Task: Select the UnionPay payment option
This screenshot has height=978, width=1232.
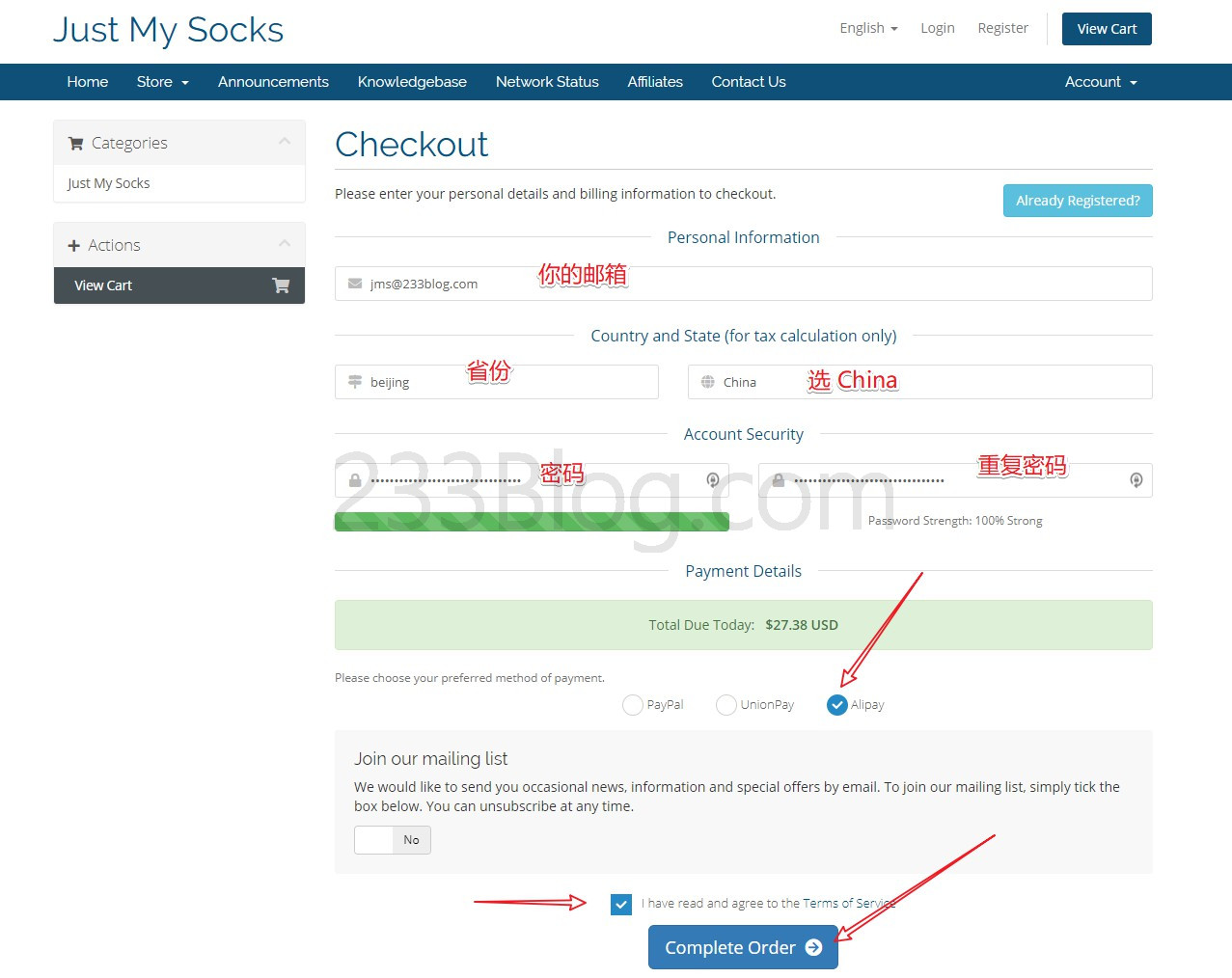Action: (x=726, y=705)
